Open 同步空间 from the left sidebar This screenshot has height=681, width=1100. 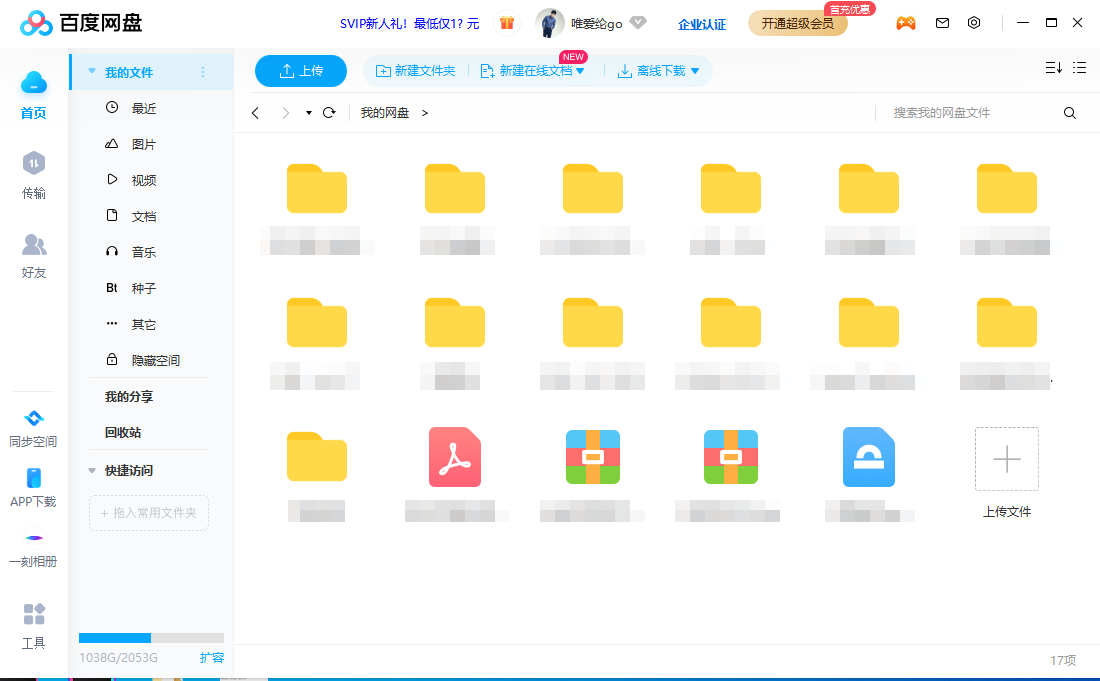coord(33,425)
